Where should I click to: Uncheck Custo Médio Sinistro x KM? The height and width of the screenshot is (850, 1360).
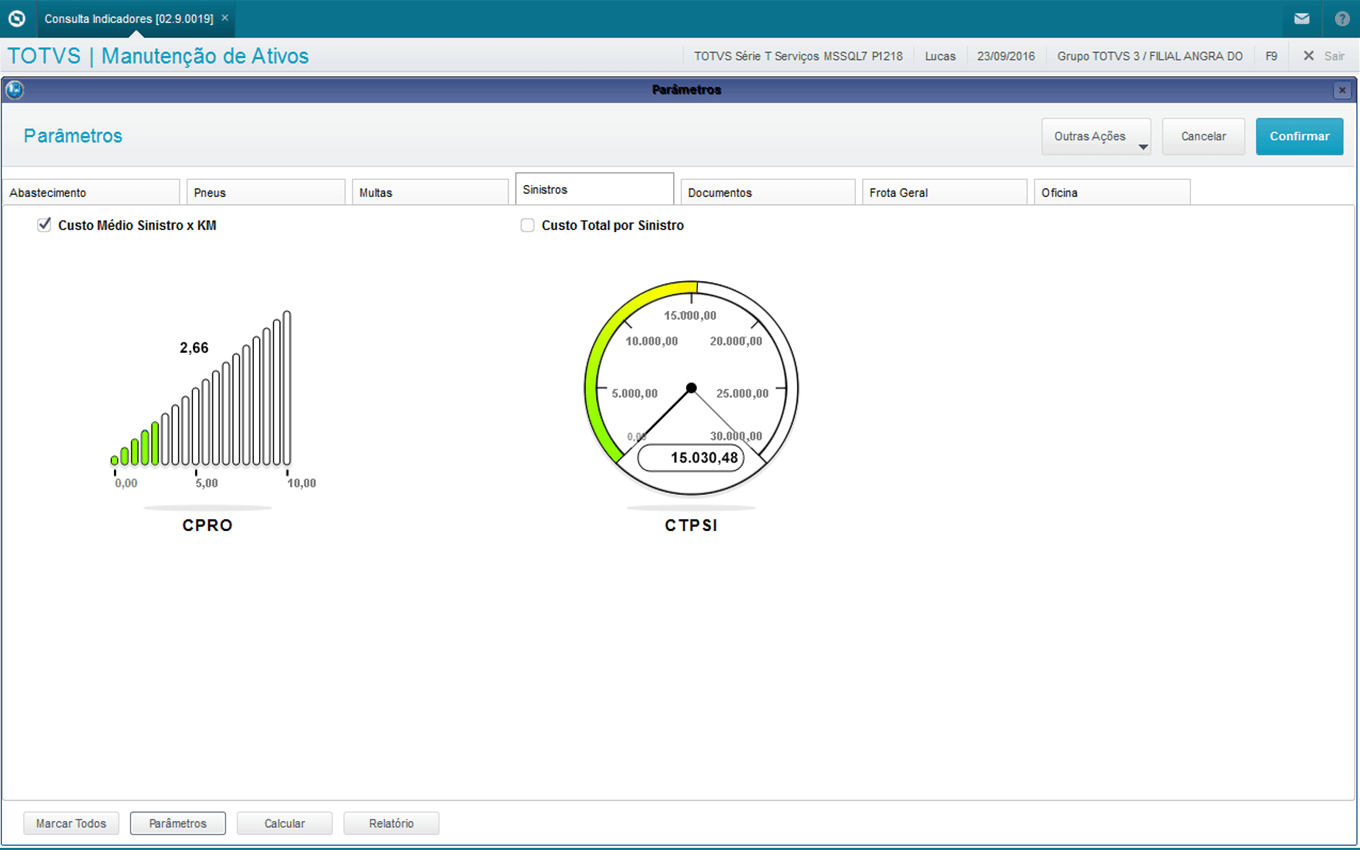pos(44,225)
